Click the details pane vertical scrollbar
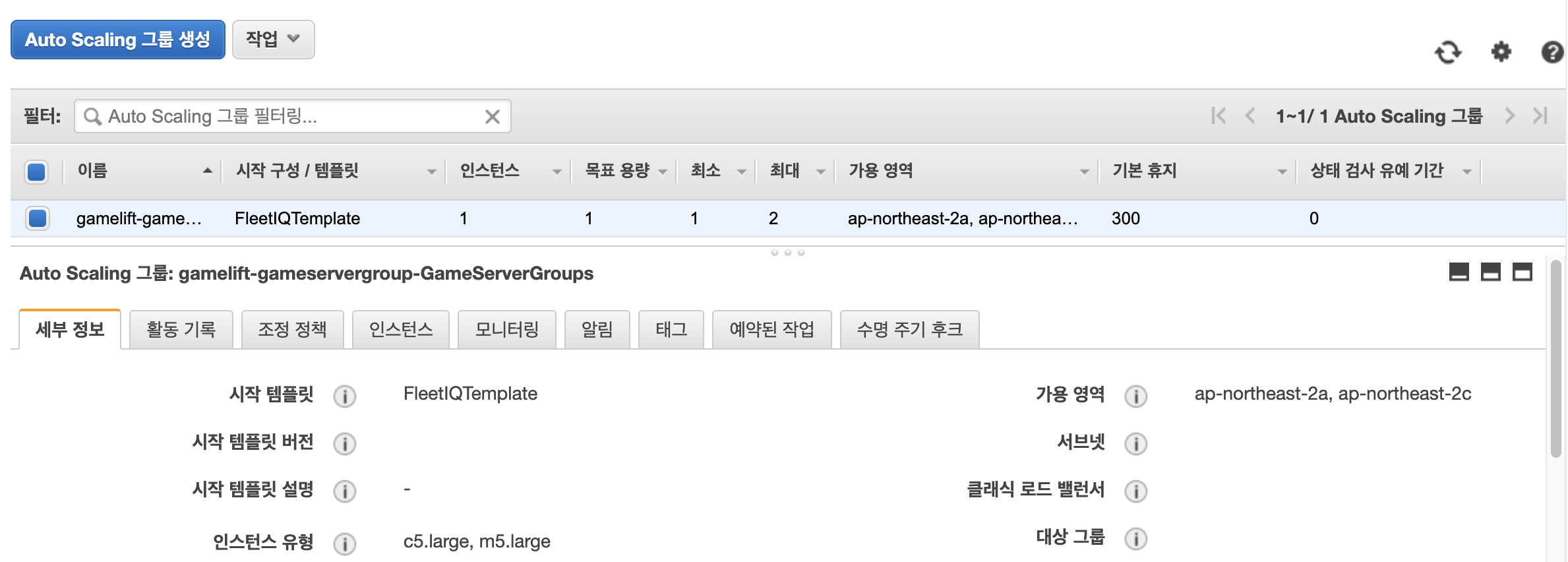The height and width of the screenshot is (562, 1568). pos(1556,359)
